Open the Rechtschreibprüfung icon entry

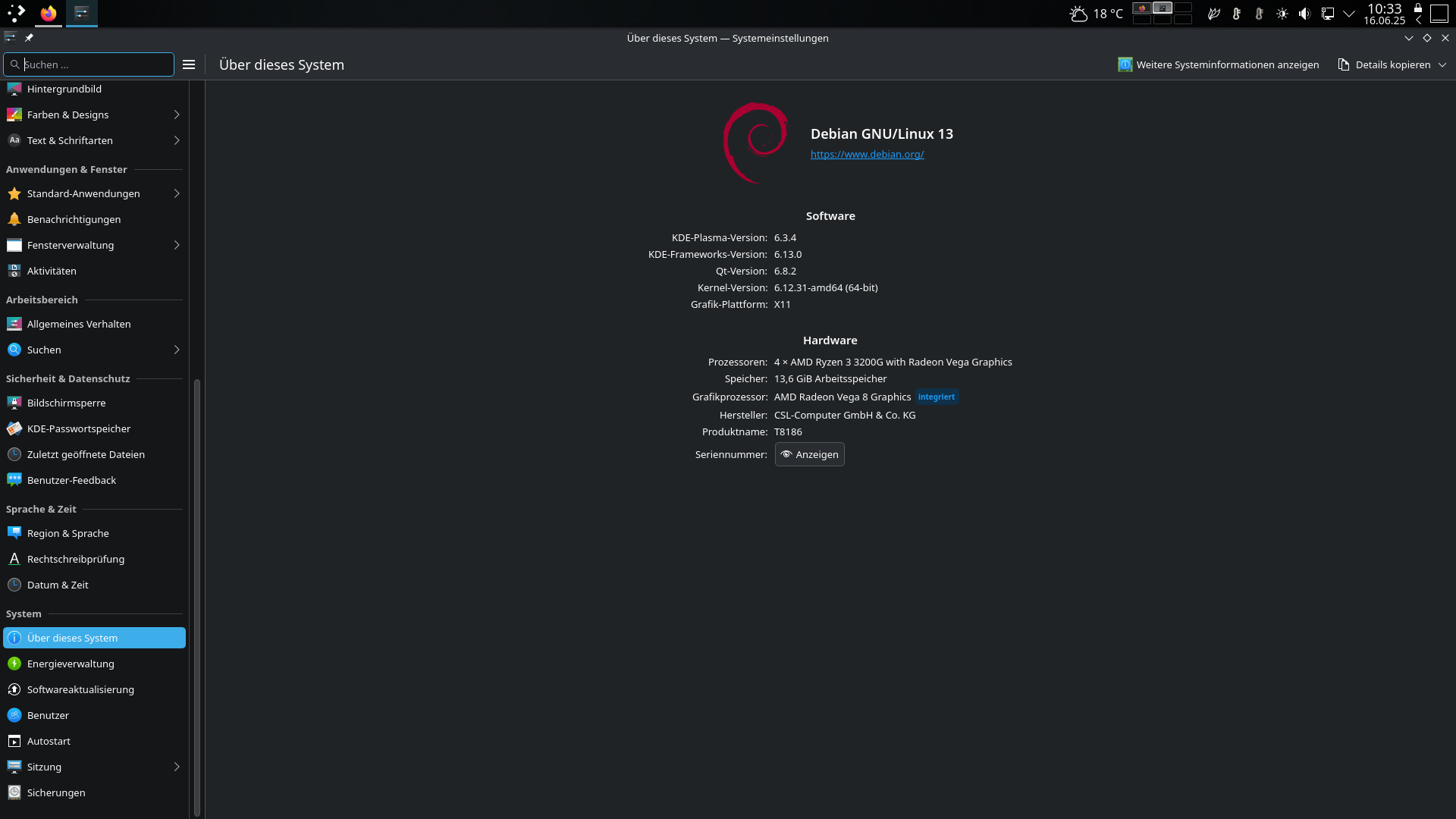click(14, 559)
